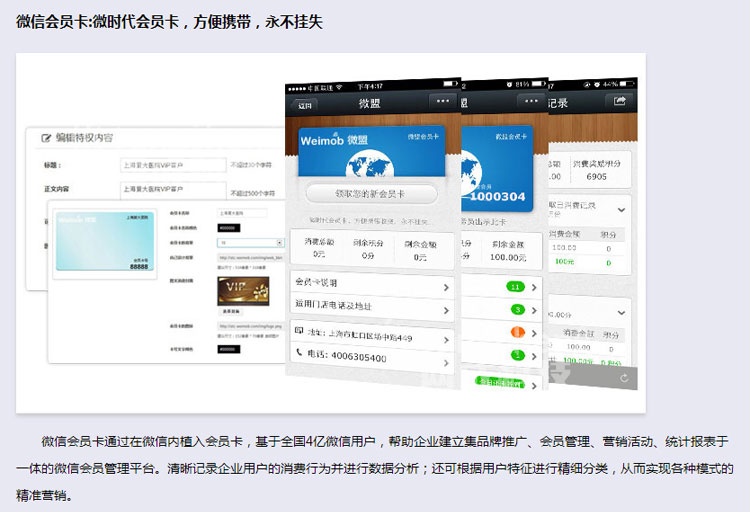Tap the green 11 badge
750x512 pixels.
[516, 287]
